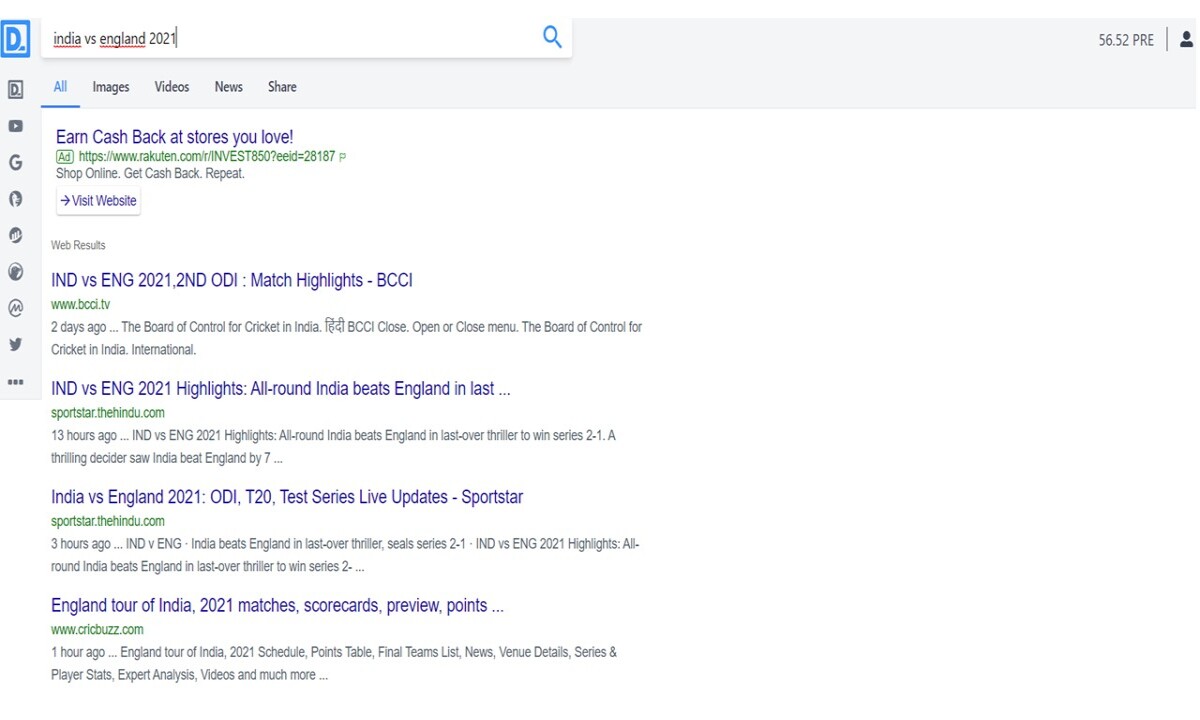This screenshot has width=1200, height=720.
Task: Open the CoinMarketCap M sidebar icon
Action: pos(16,308)
